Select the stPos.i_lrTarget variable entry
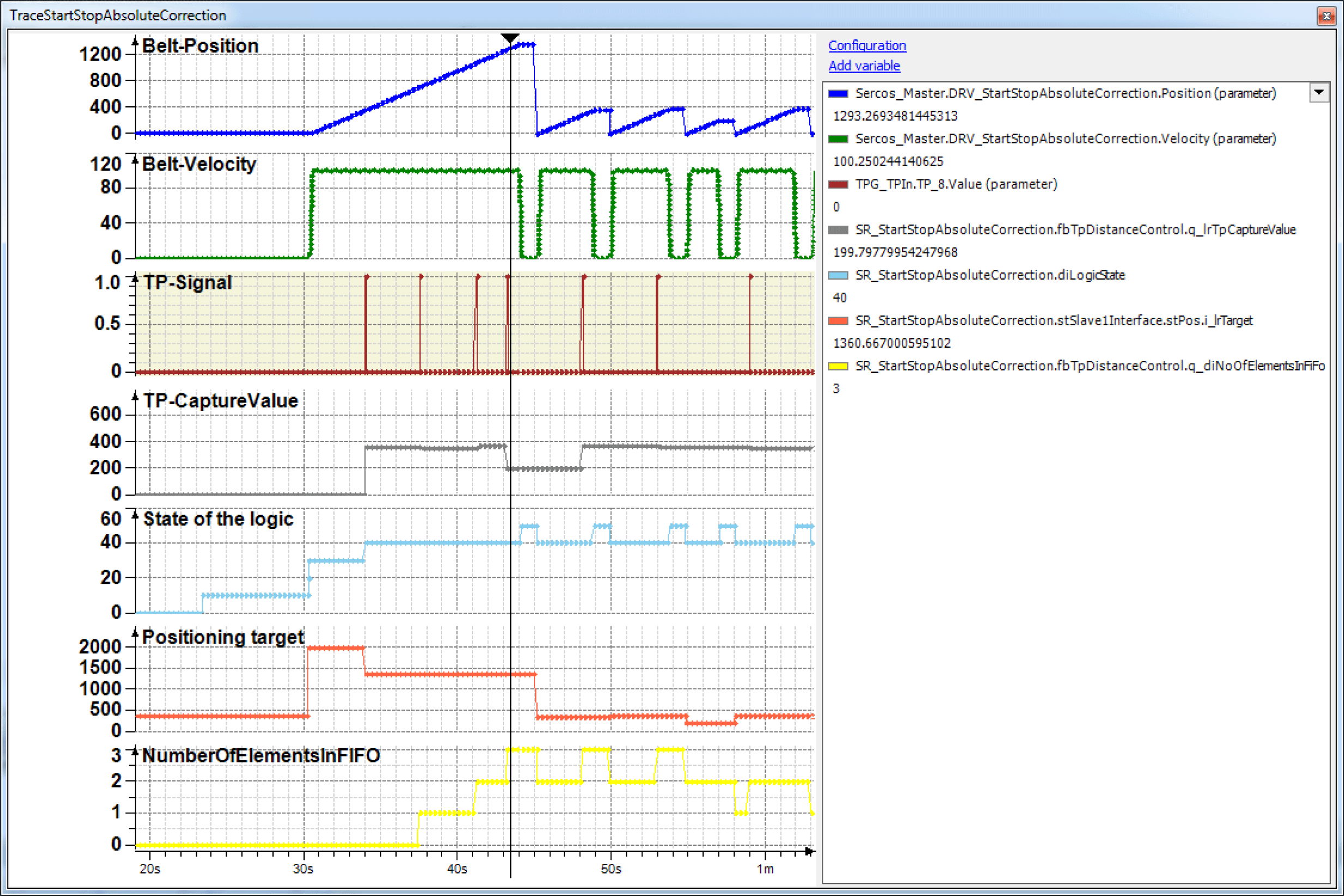This screenshot has width=1344, height=896. (1053, 320)
